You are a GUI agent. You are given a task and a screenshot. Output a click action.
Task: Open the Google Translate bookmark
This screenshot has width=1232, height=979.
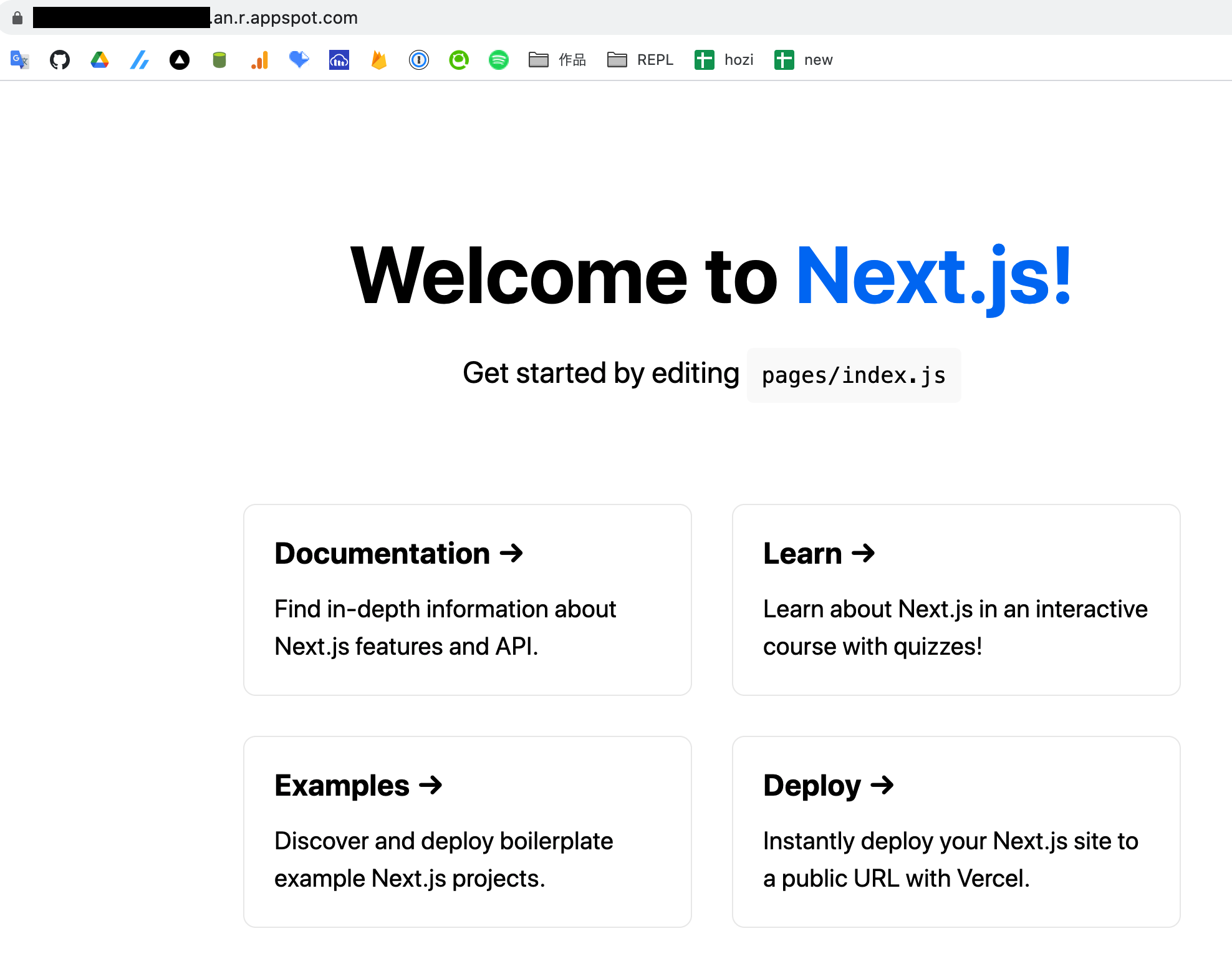point(20,60)
